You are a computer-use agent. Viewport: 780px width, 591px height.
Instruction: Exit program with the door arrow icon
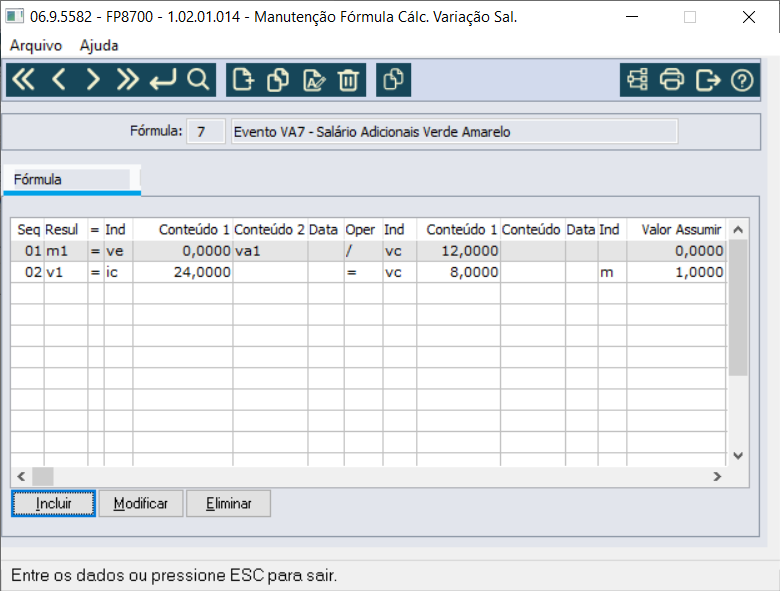tap(707, 80)
